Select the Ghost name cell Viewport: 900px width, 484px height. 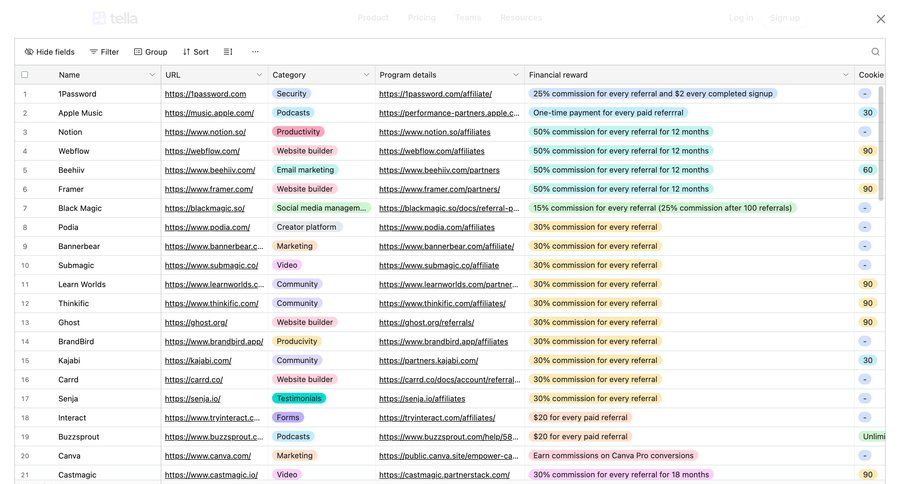tap(88, 322)
